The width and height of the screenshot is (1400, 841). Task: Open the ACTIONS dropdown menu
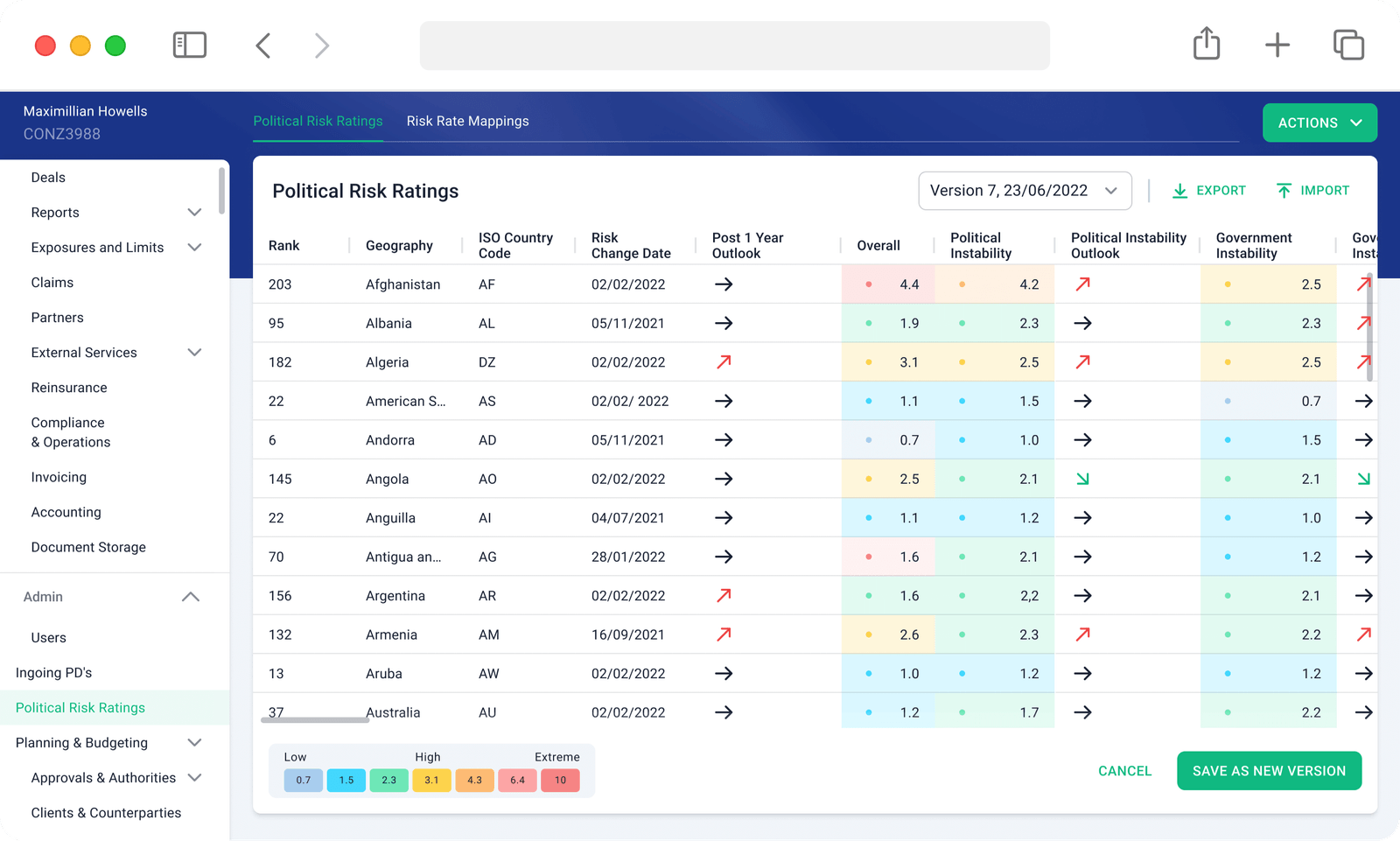coord(1319,123)
